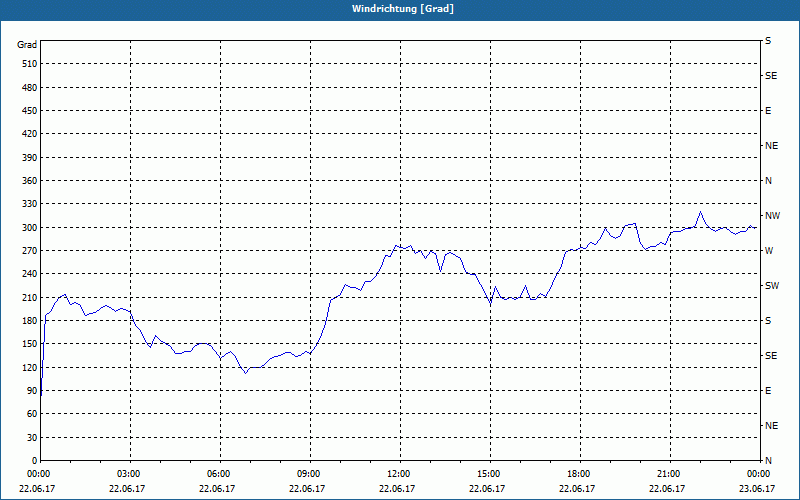
Task: Click the NE compass label beside the 30 gridline
Action: (771, 426)
